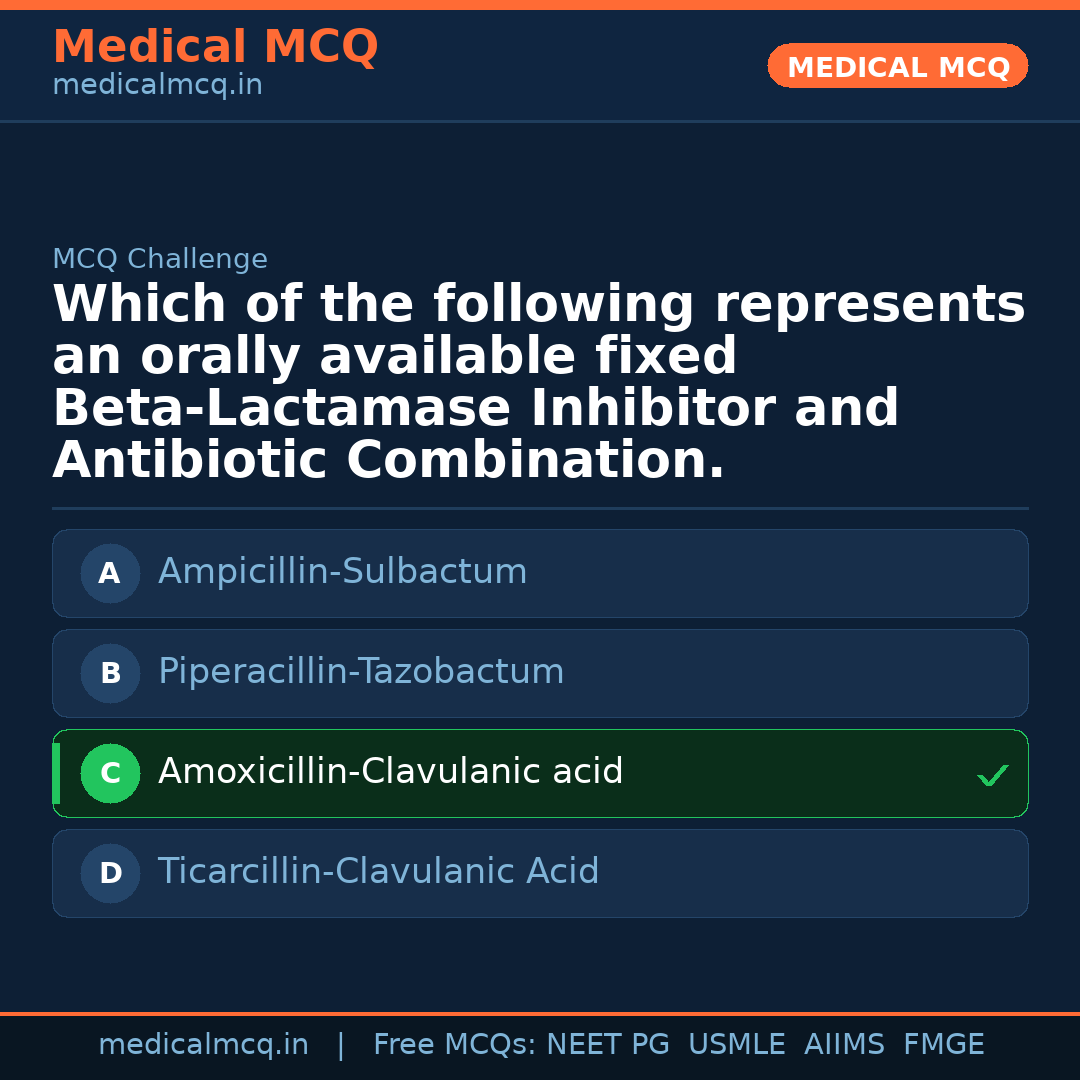This screenshot has width=1080, height=1080.
Task: Choose the Piperacillin-Tazobactum option
Action: [361, 672]
